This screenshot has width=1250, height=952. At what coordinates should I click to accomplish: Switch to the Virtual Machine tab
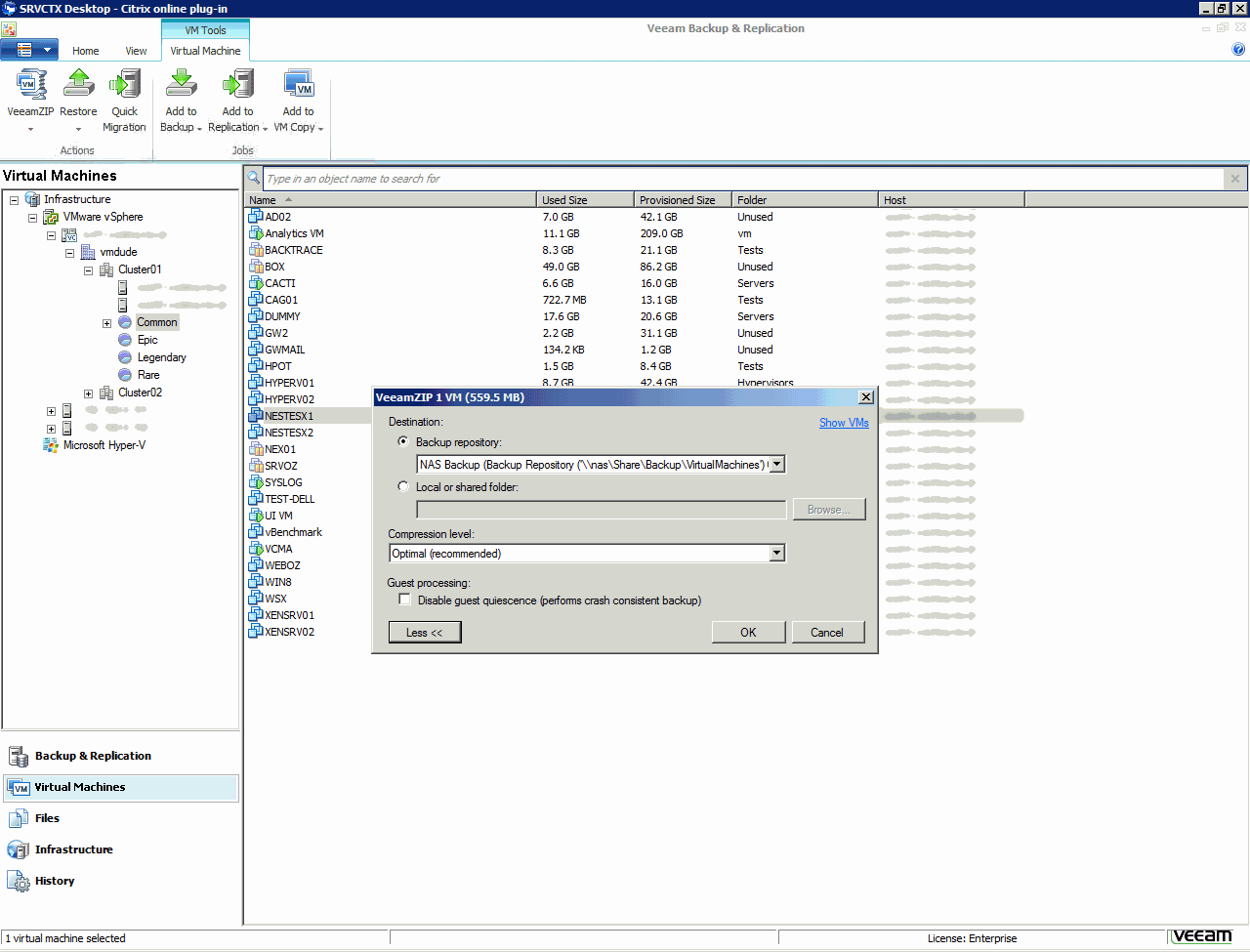pyautogui.click(x=205, y=51)
